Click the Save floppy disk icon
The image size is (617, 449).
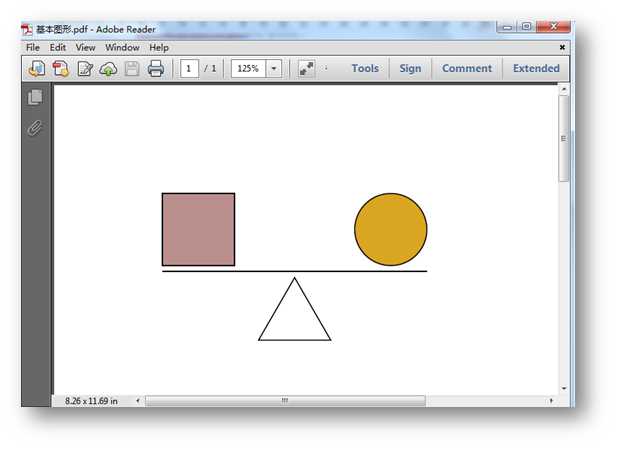point(132,68)
